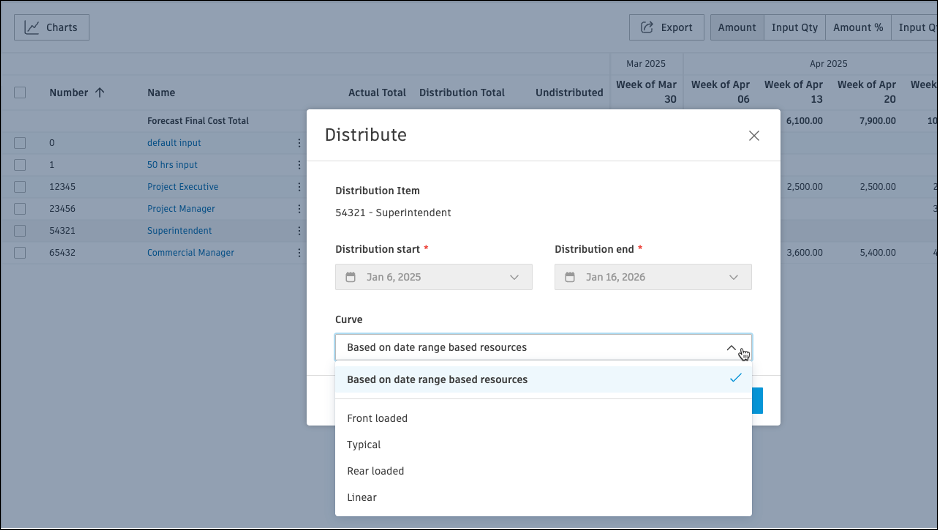Viewport: 938px width, 530px height.
Task: Close the Distribute dialog
Action: click(x=754, y=136)
